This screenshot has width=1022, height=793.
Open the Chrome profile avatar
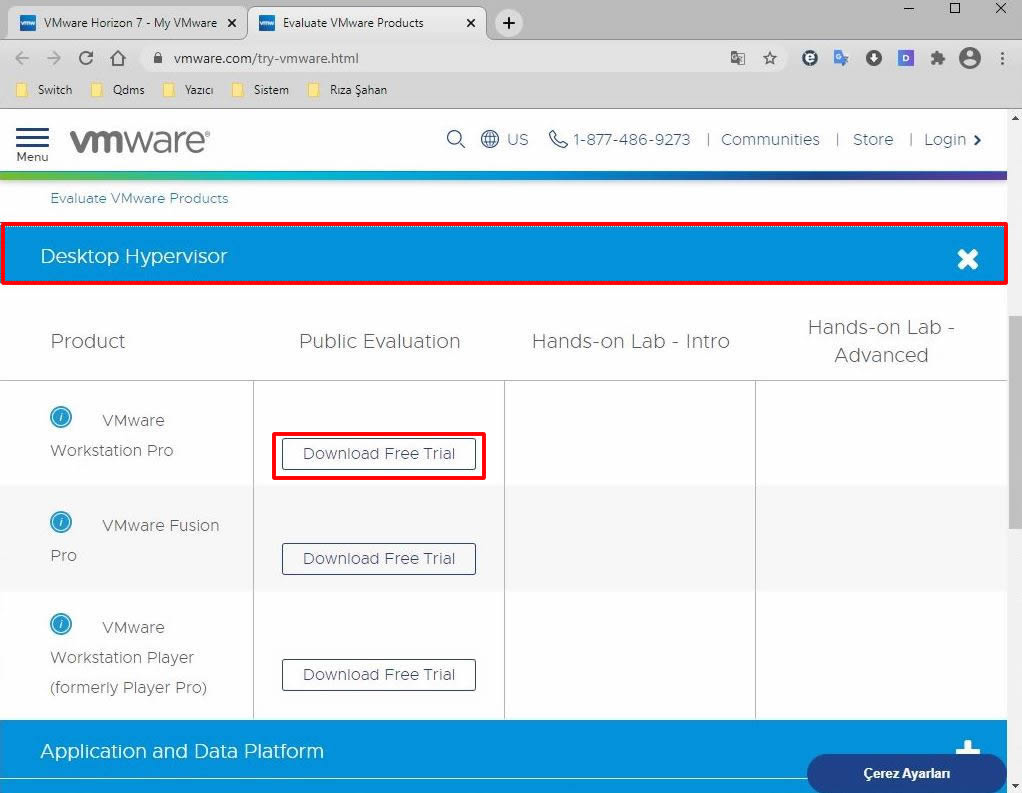click(x=970, y=58)
